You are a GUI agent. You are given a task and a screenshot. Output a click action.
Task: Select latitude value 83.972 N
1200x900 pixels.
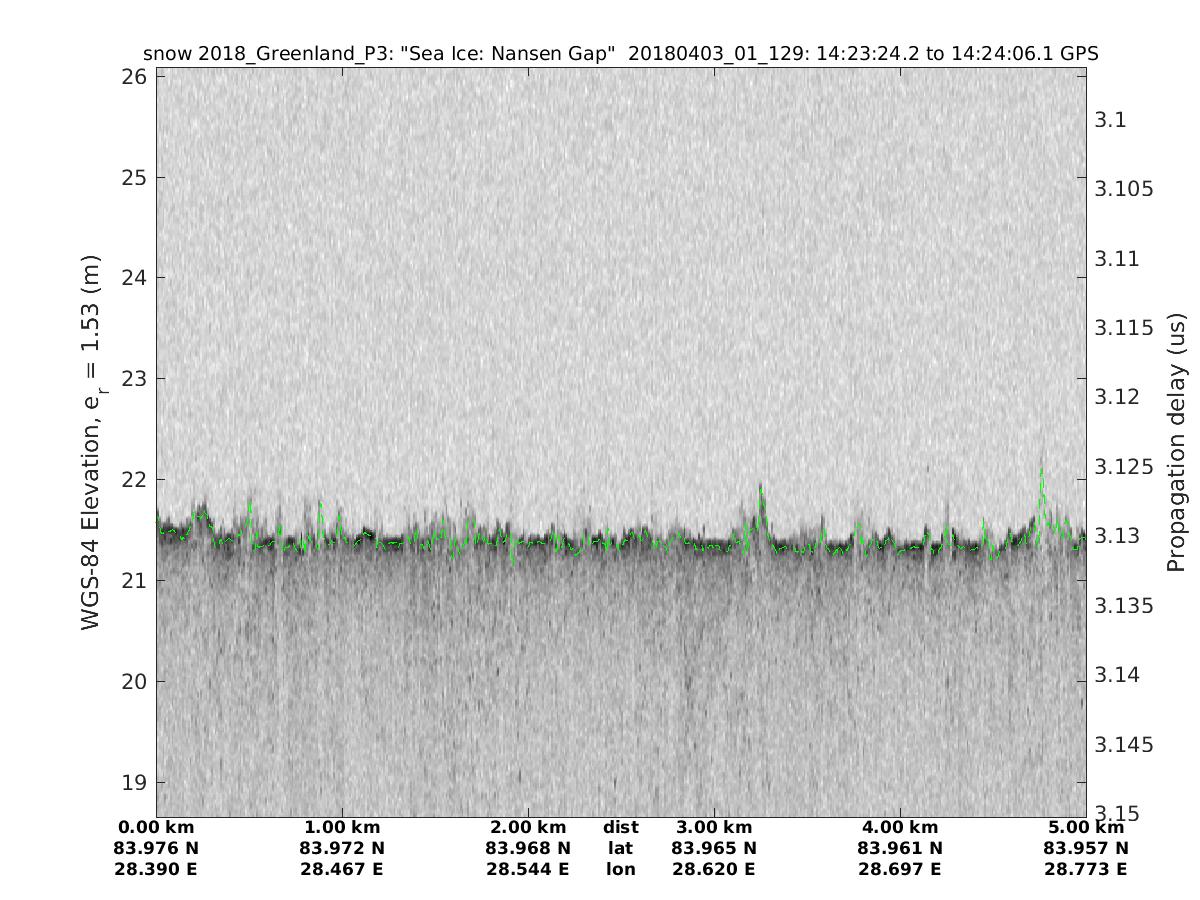coord(342,848)
